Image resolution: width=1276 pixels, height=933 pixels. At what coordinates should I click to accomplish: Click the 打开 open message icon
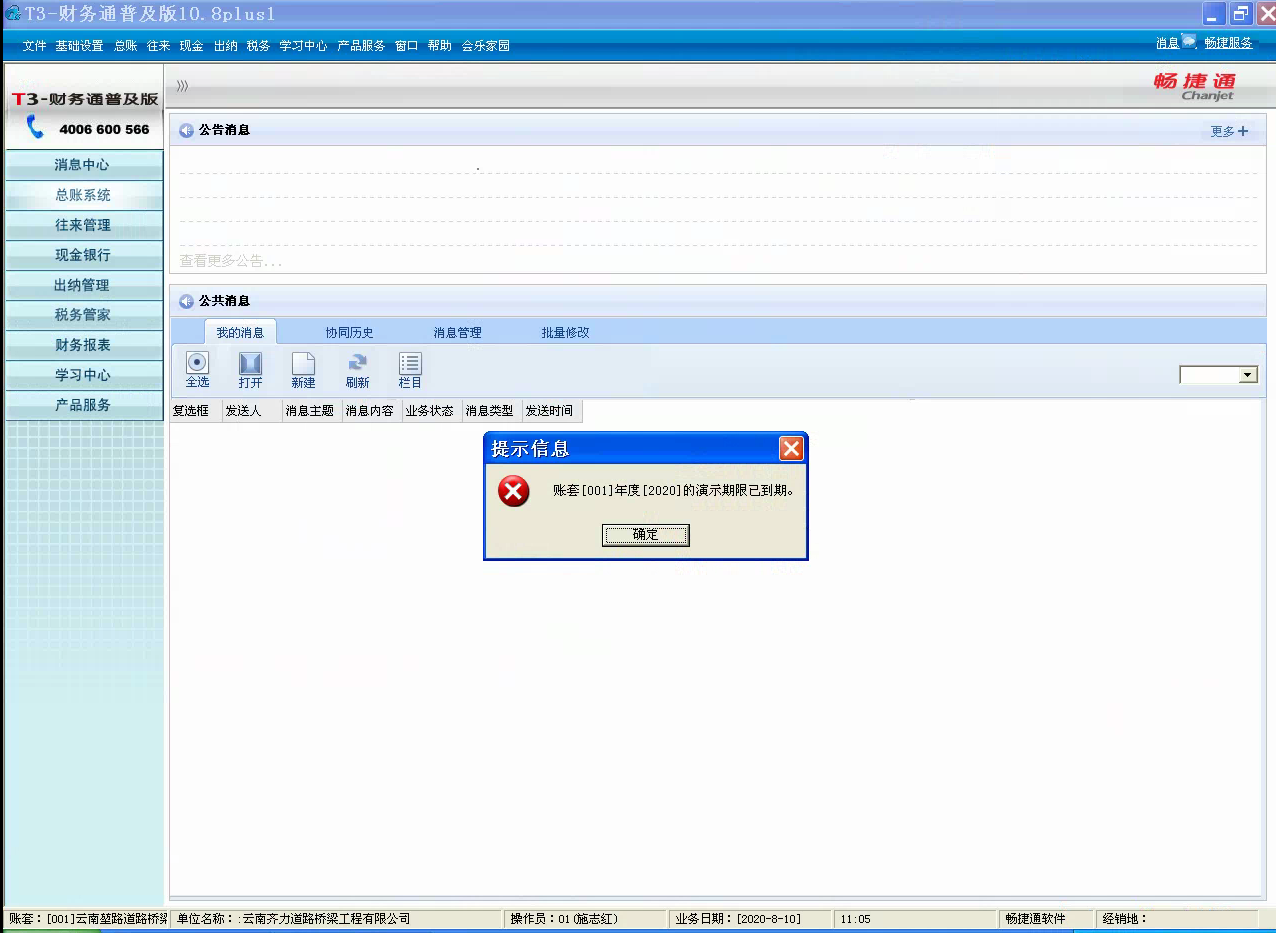(x=250, y=363)
